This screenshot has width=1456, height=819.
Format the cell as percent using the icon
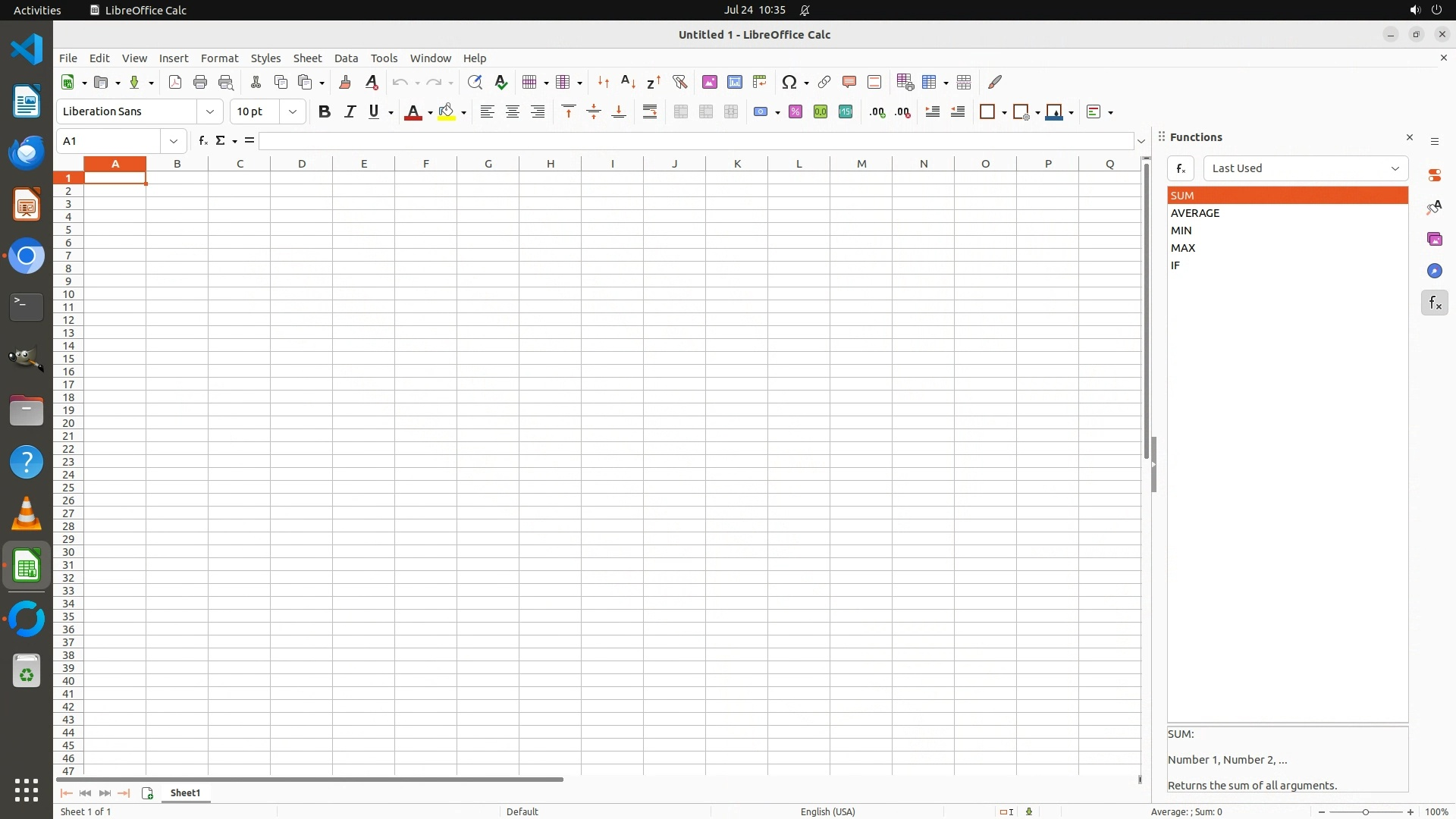point(795,112)
